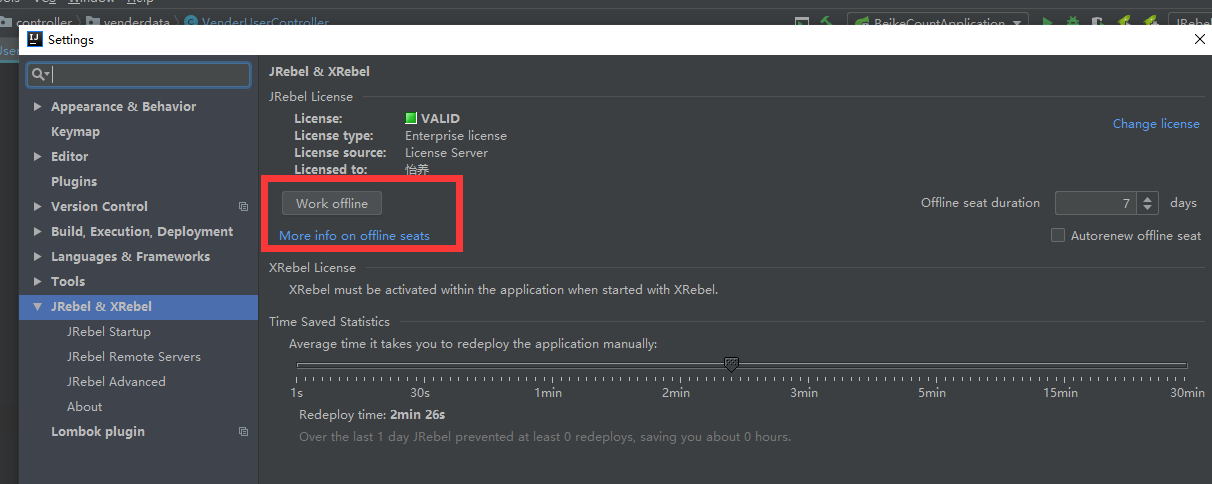
Task: Select Plugins in the settings tree
Action: click(x=74, y=181)
